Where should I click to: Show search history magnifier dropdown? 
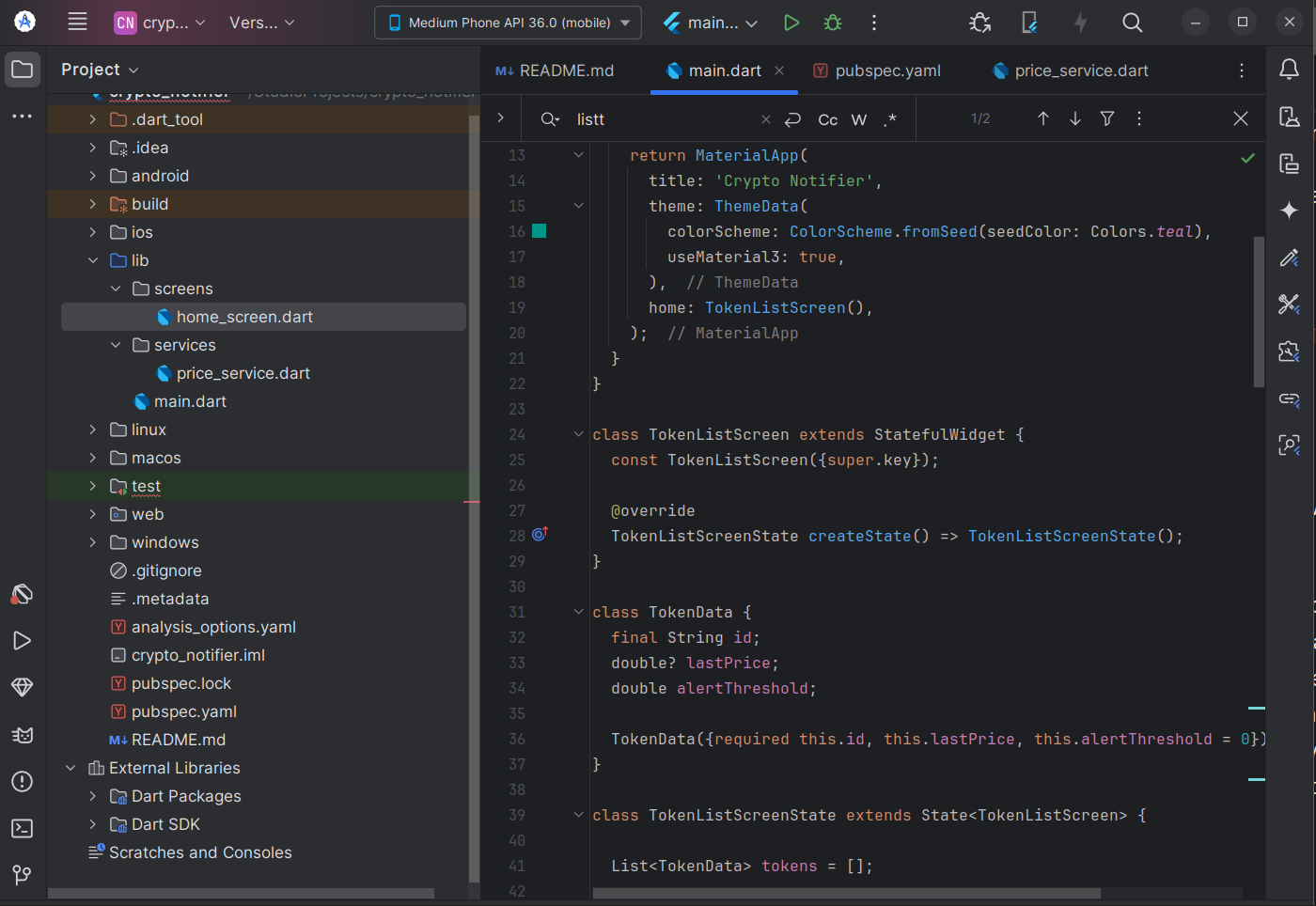tap(551, 119)
